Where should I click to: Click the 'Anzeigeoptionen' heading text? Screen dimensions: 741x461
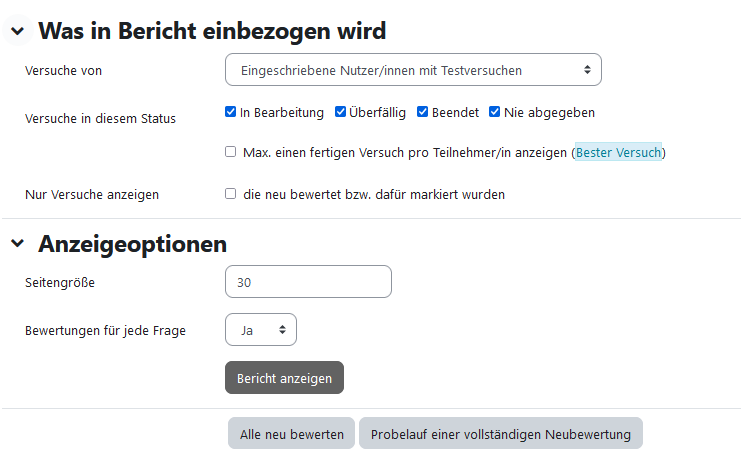point(132,243)
